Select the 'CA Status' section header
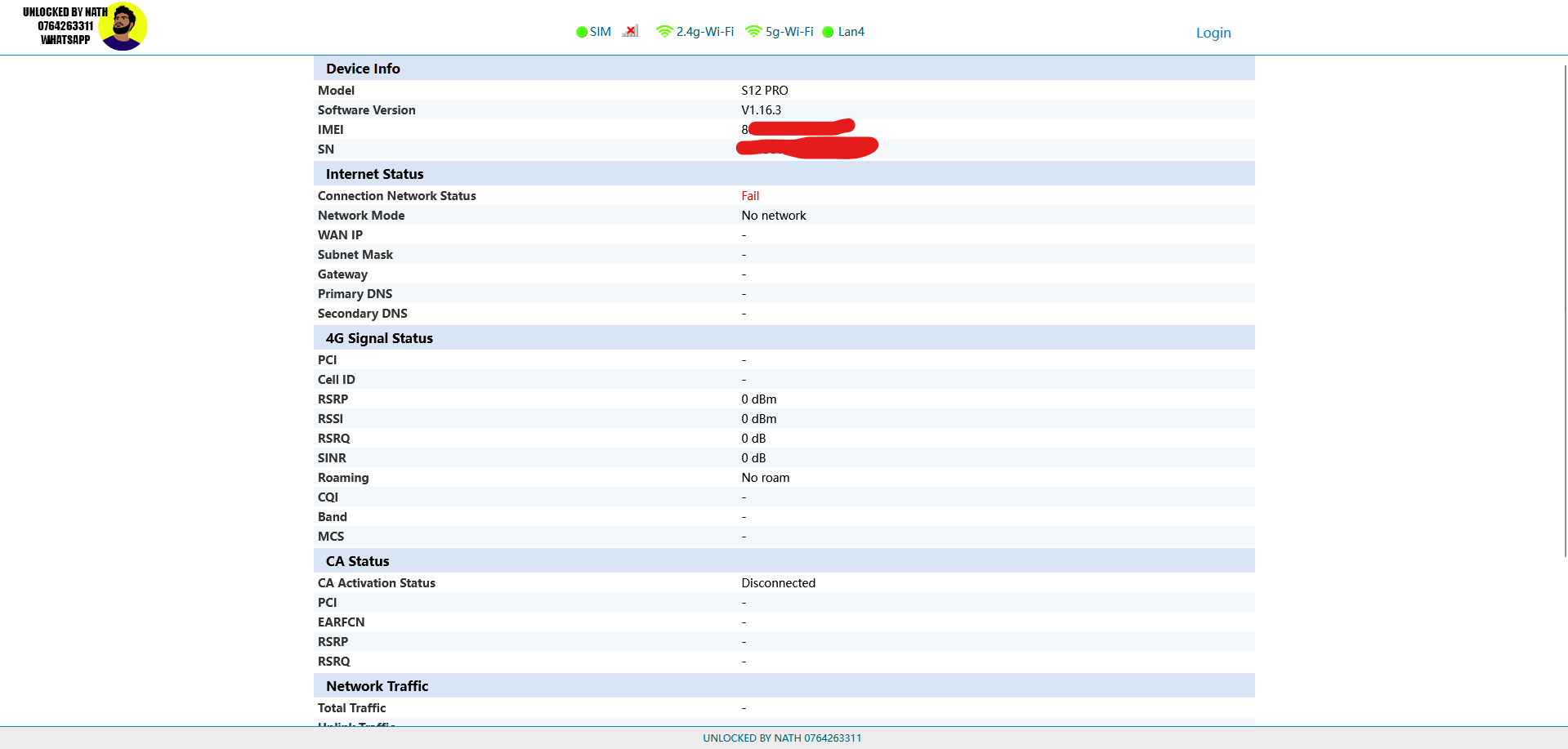This screenshot has width=1568, height=749. tap(784, 561)
